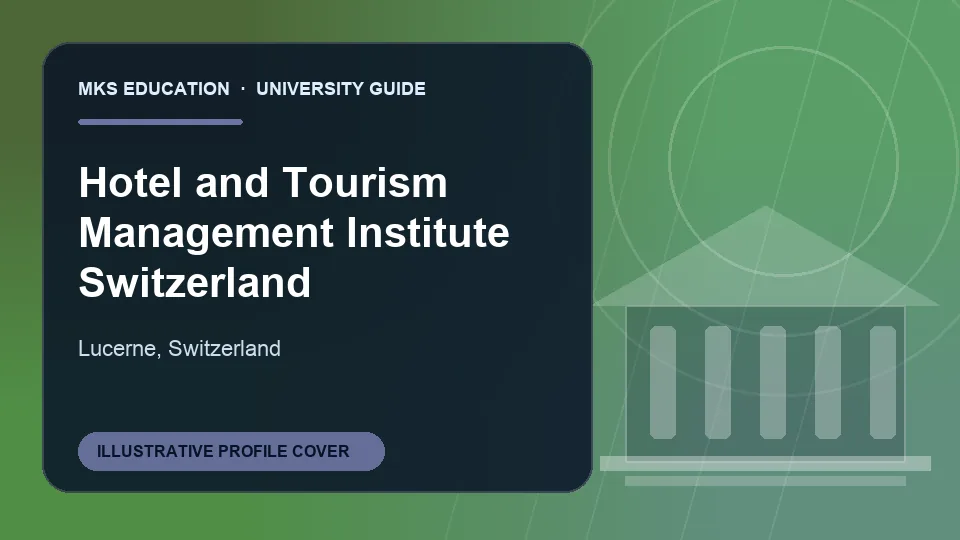Click the 'Lucerne, Switzerland' location text
Image resolution: width=960 pixels, height=540 pixels.
[179, 348]
